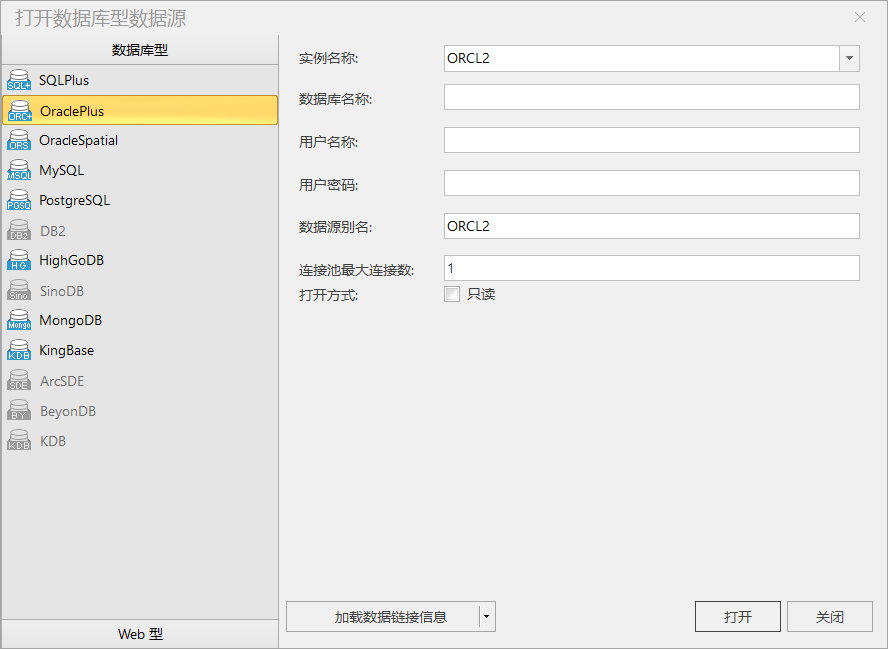Click the SinoDB database icon
888x649 pixels.
coord(19,291)
